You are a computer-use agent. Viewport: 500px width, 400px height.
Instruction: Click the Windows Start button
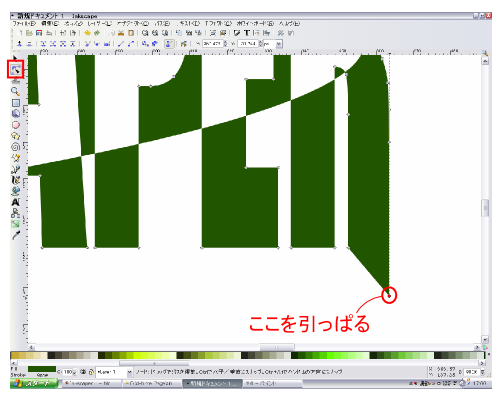tap(34, 383)
